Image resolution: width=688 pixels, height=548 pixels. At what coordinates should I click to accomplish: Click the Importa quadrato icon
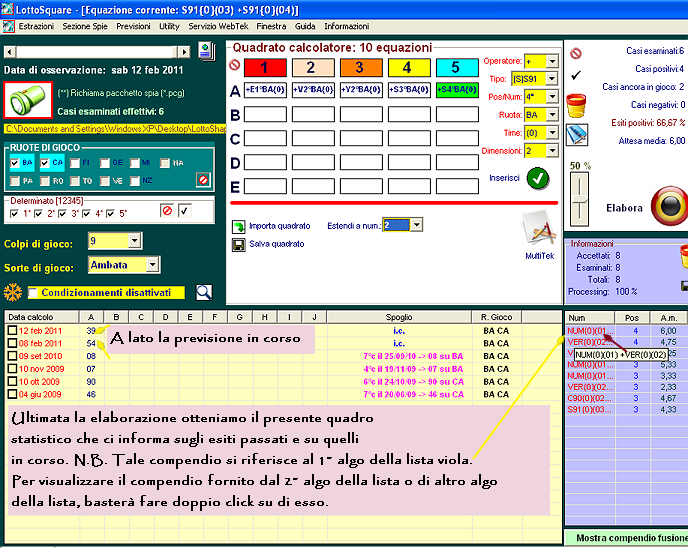(239, 227)
